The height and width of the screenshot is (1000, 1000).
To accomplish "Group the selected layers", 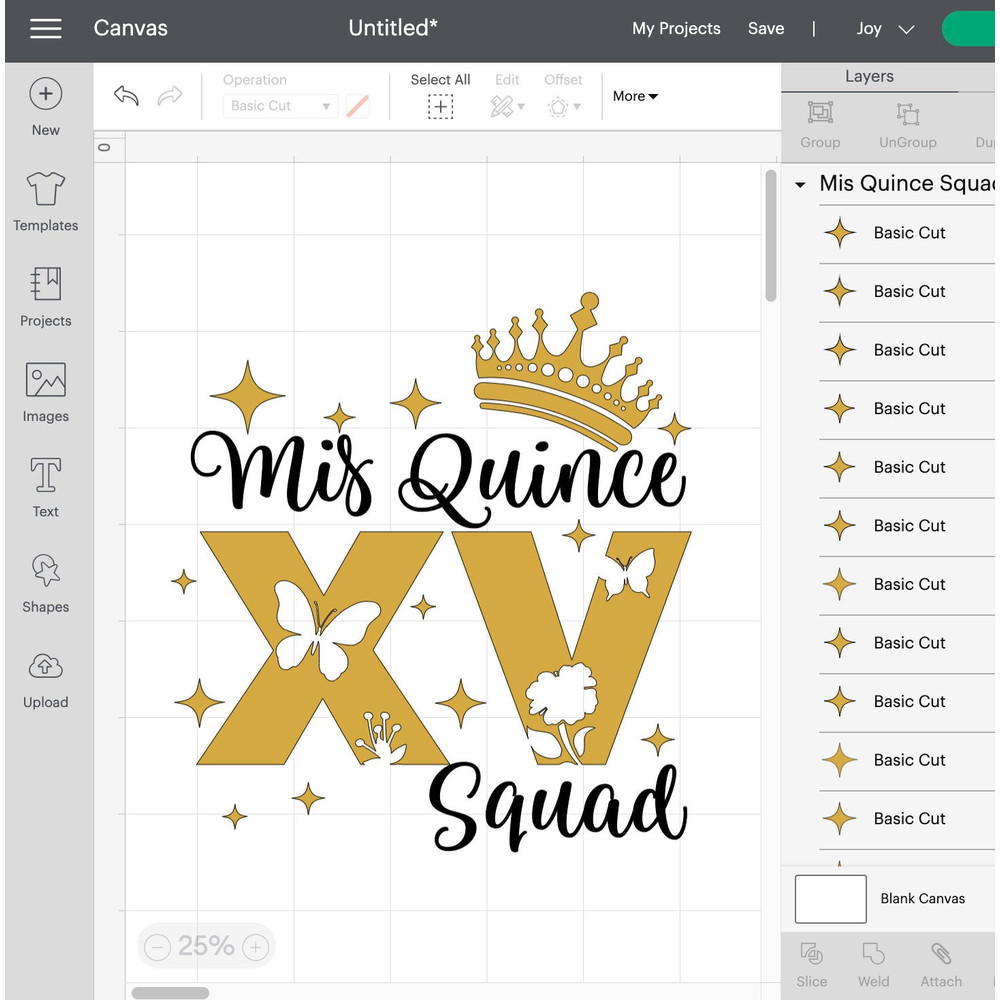I will 819,123.
